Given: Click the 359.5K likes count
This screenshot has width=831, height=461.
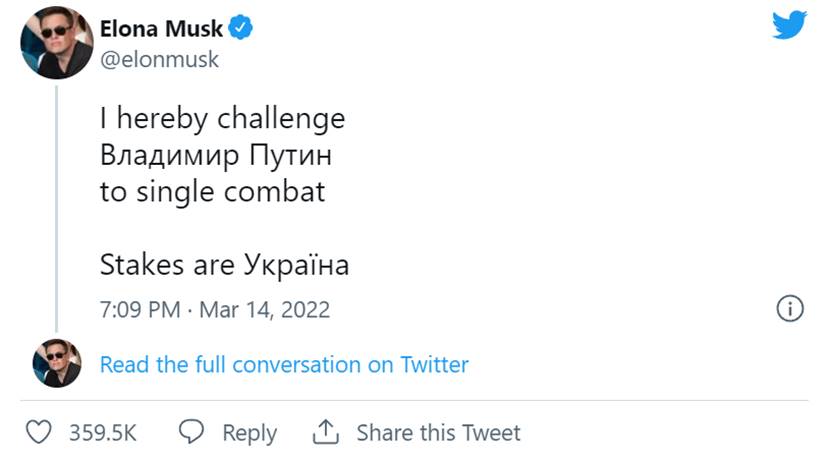Looking at the screenshot, I should coord(102,433).
